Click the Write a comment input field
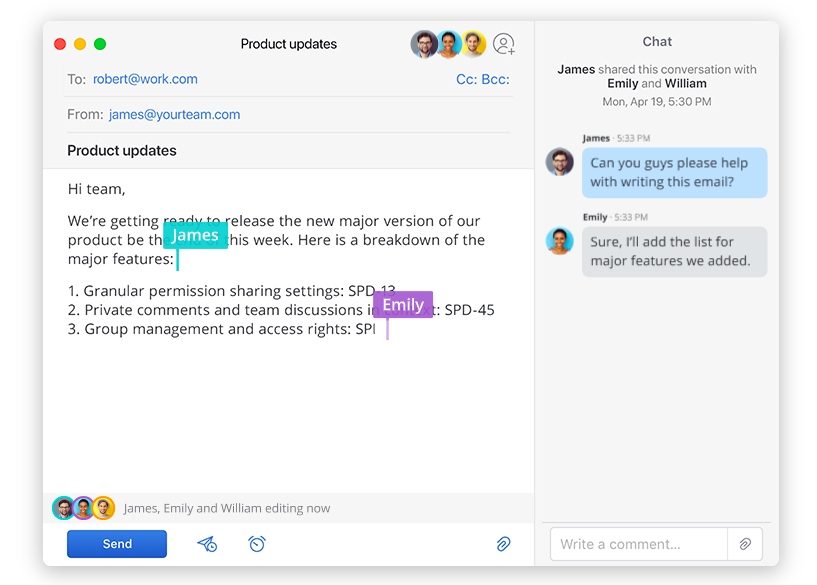 tap(630, 544)
